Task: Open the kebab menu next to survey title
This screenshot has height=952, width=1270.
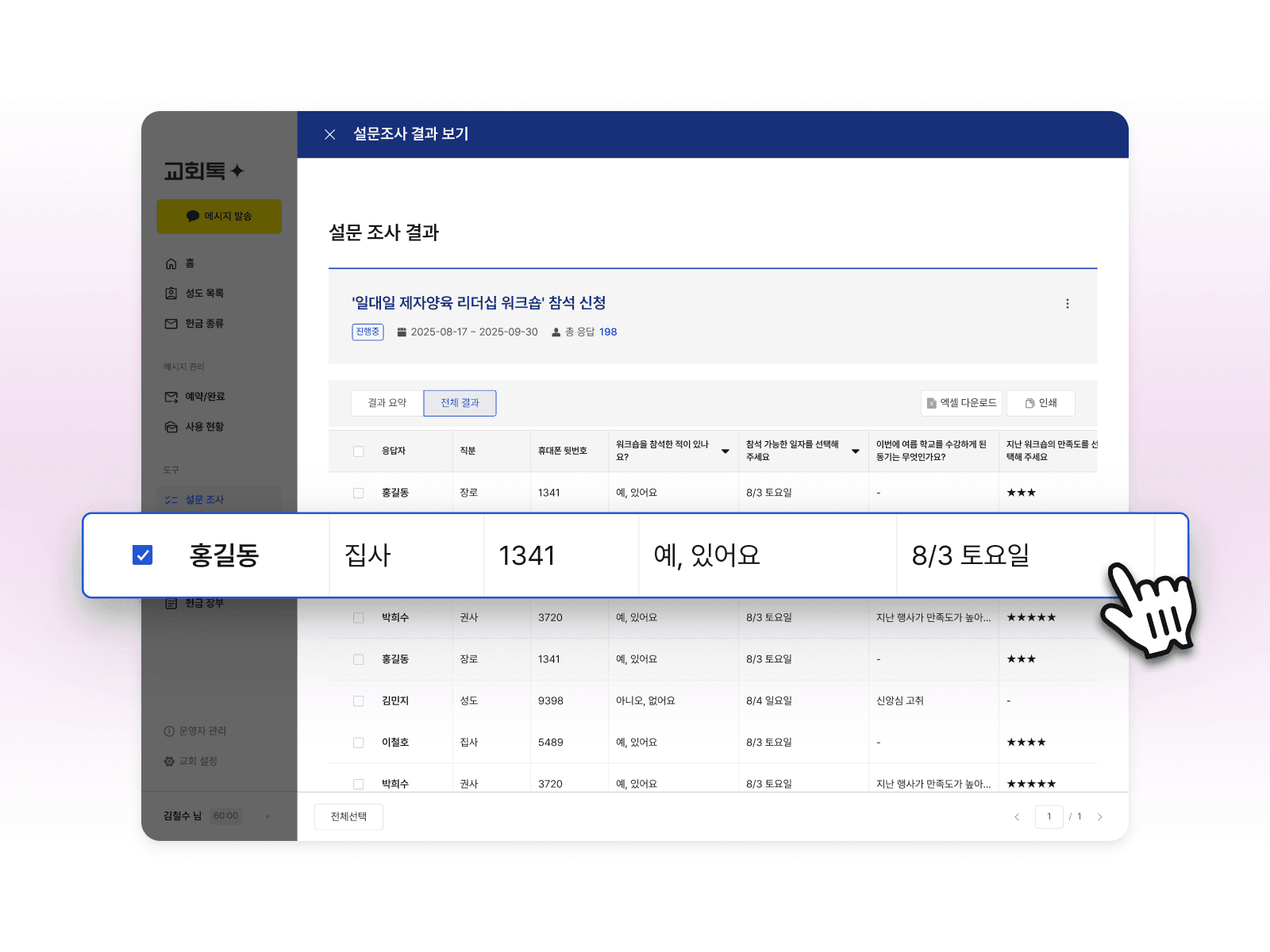Action: (1068, 303)
